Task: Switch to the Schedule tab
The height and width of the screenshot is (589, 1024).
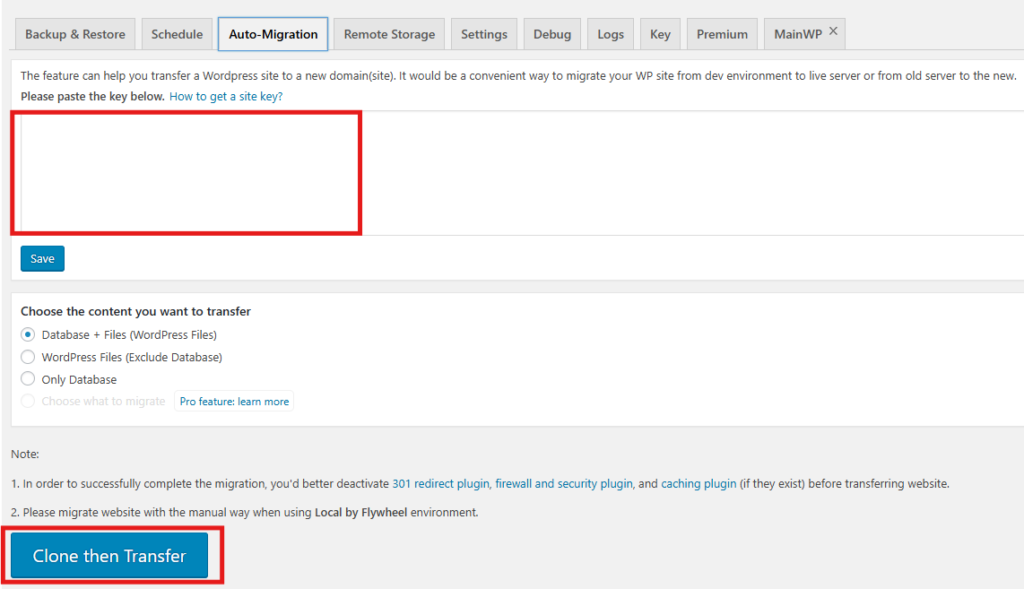Action: click(177, 34)
